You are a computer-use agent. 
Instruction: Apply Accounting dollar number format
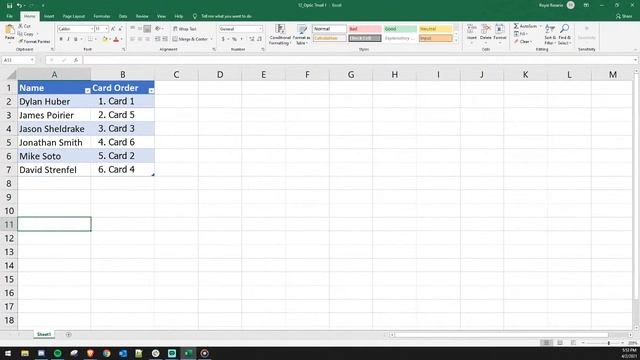[223, 39]
